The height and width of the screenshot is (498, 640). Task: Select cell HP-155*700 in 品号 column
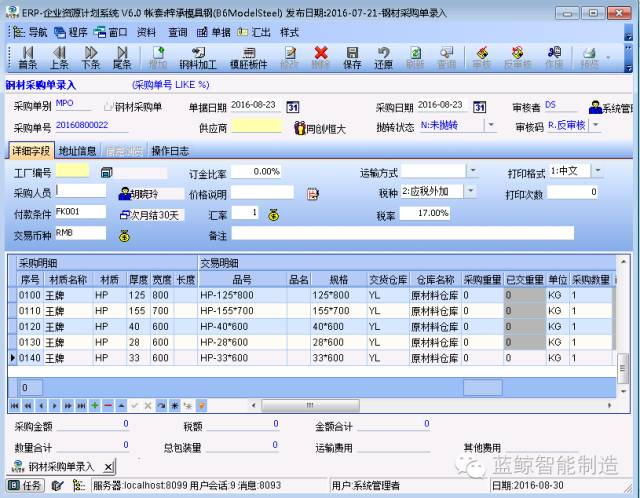[242, 311]
